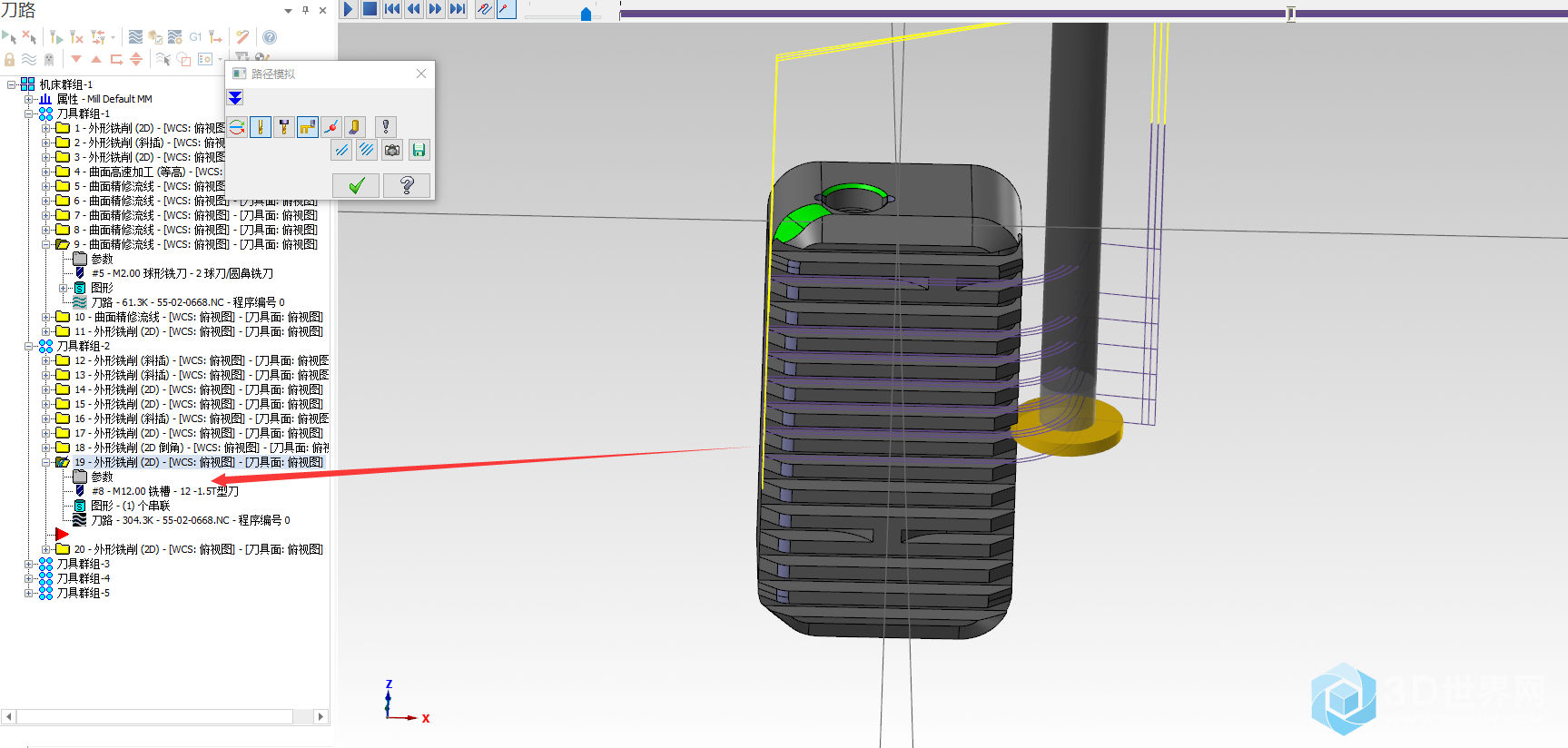Toggle tool holder display in backplot
Image resolution: width=1568 pixels, height=748 pixels.
pyautogui.click(x=284, y=127)
